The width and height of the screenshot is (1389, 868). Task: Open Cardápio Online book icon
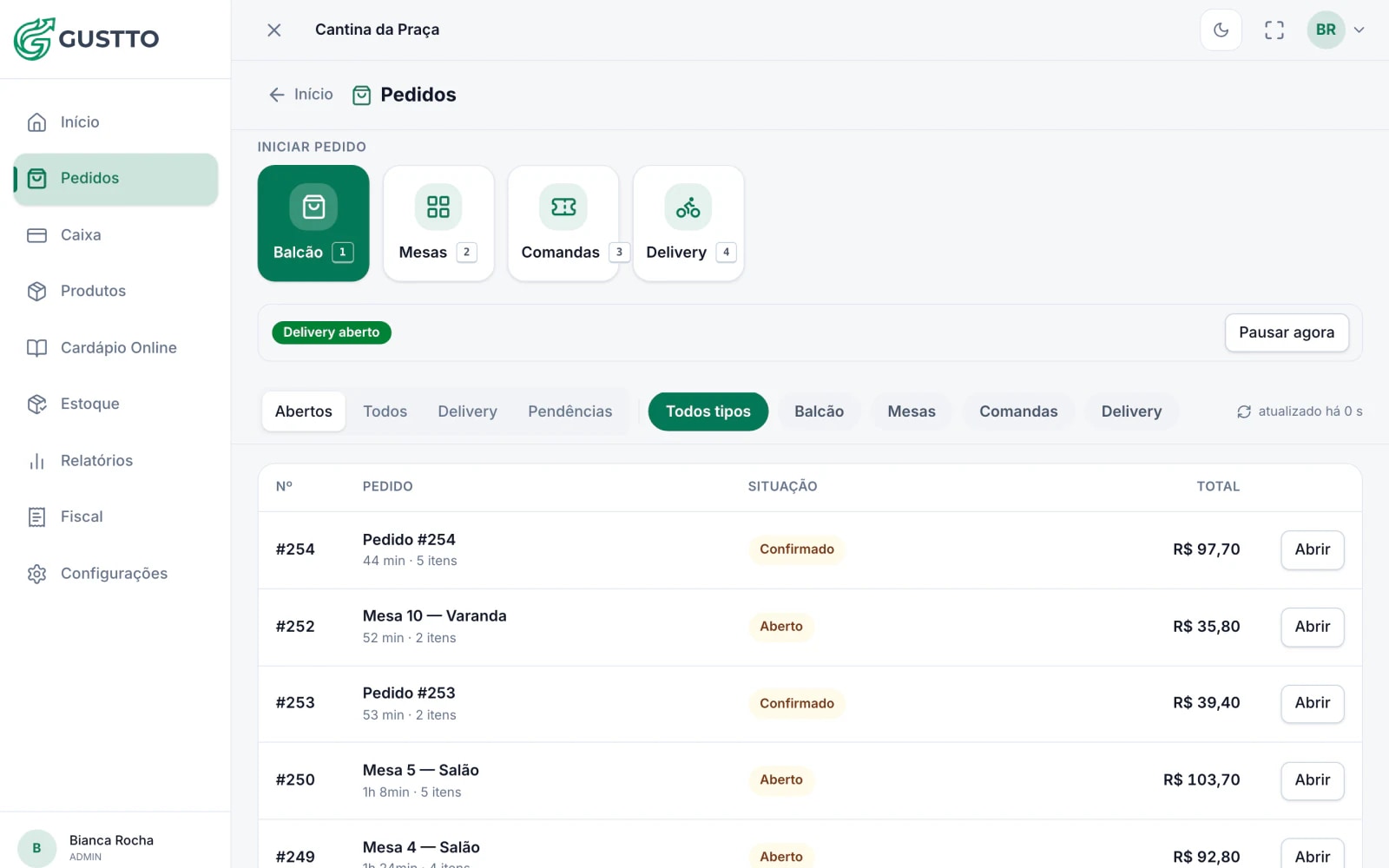36,348
